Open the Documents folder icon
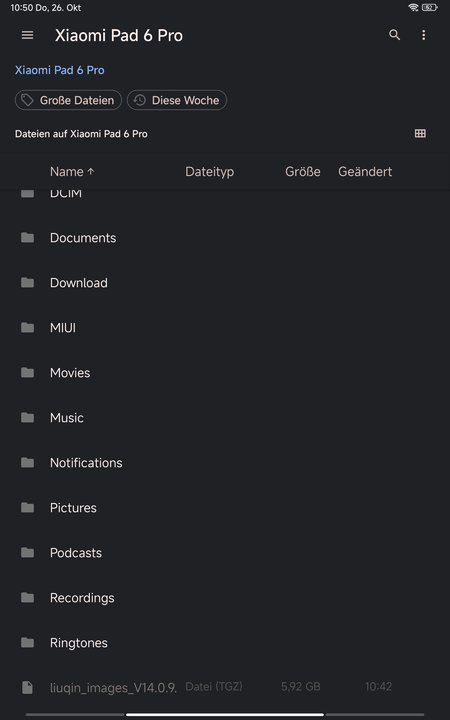The height and width of the screenshot is (720, 450). [28, 237]
